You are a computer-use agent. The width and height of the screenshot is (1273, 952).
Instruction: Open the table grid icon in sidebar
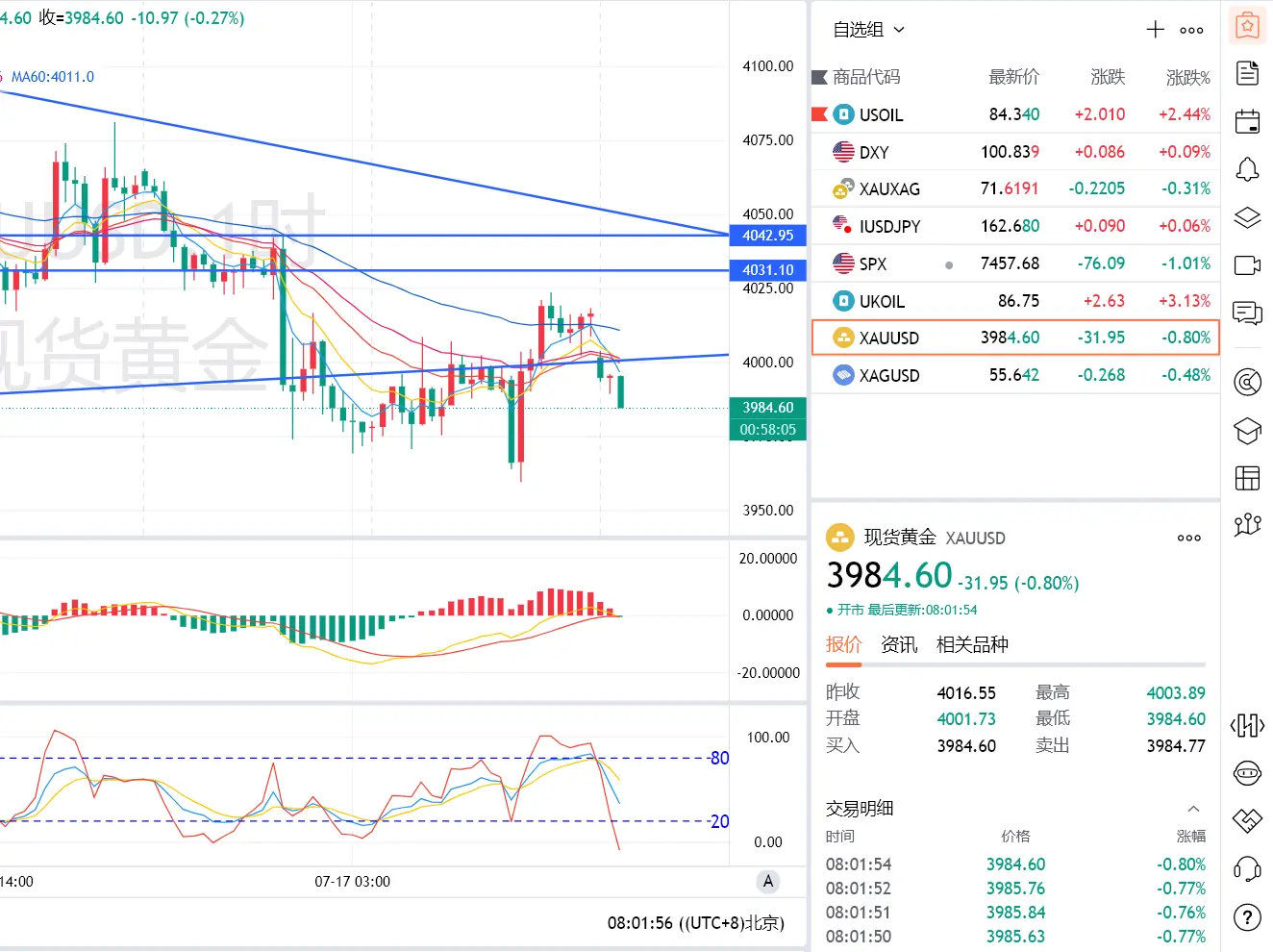(x=1247, y=478)
